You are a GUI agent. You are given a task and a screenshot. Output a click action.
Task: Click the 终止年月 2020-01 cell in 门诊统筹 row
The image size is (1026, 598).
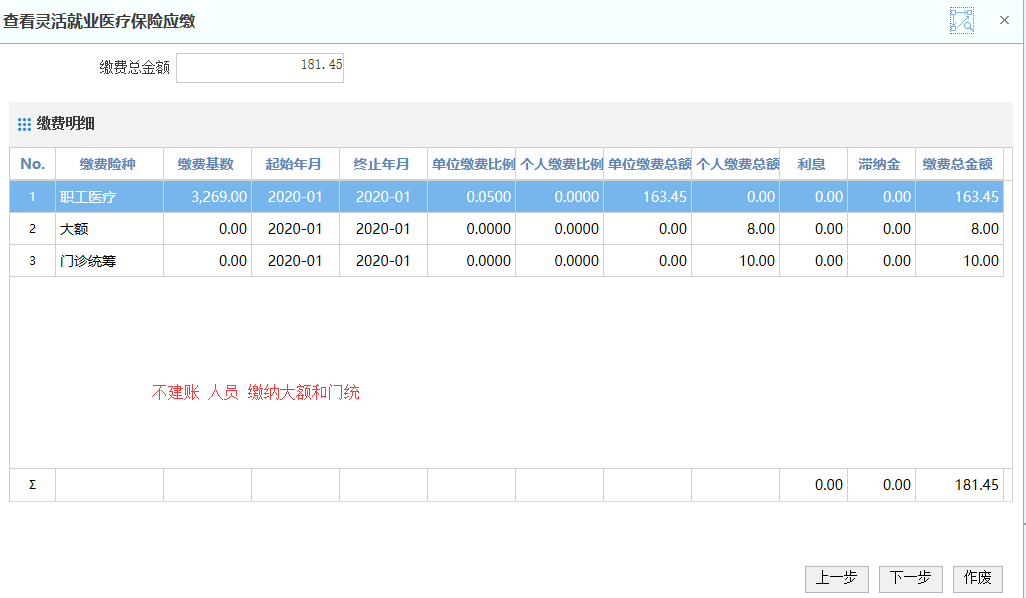(383, 260)
